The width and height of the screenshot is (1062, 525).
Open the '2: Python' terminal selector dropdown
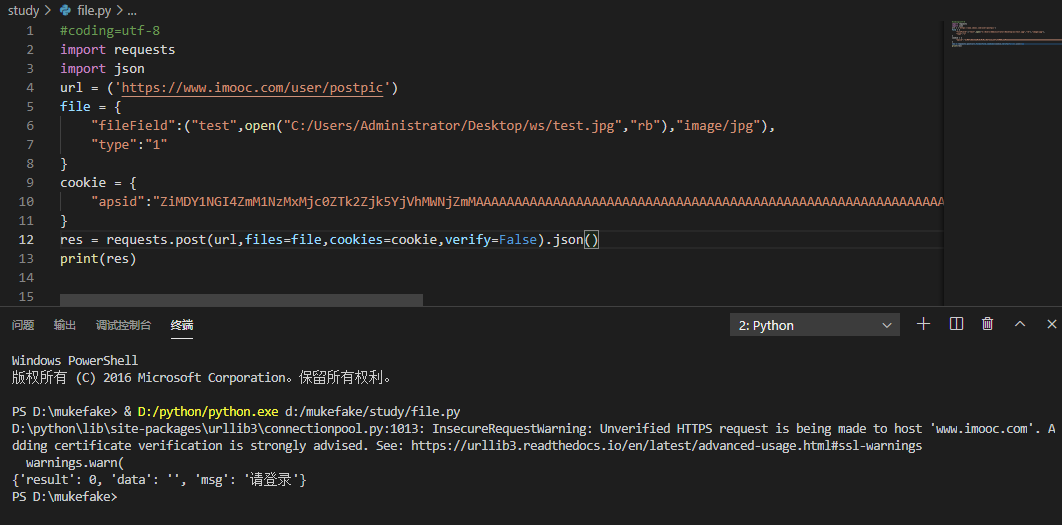tap(815, 325)
